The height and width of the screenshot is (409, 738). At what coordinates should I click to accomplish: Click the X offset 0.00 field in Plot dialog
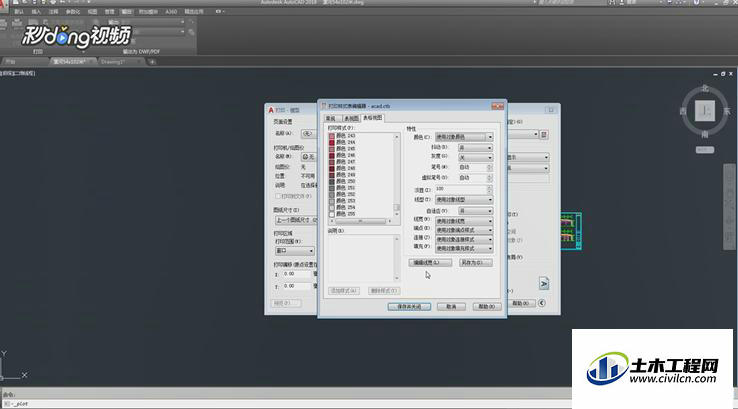297,274
